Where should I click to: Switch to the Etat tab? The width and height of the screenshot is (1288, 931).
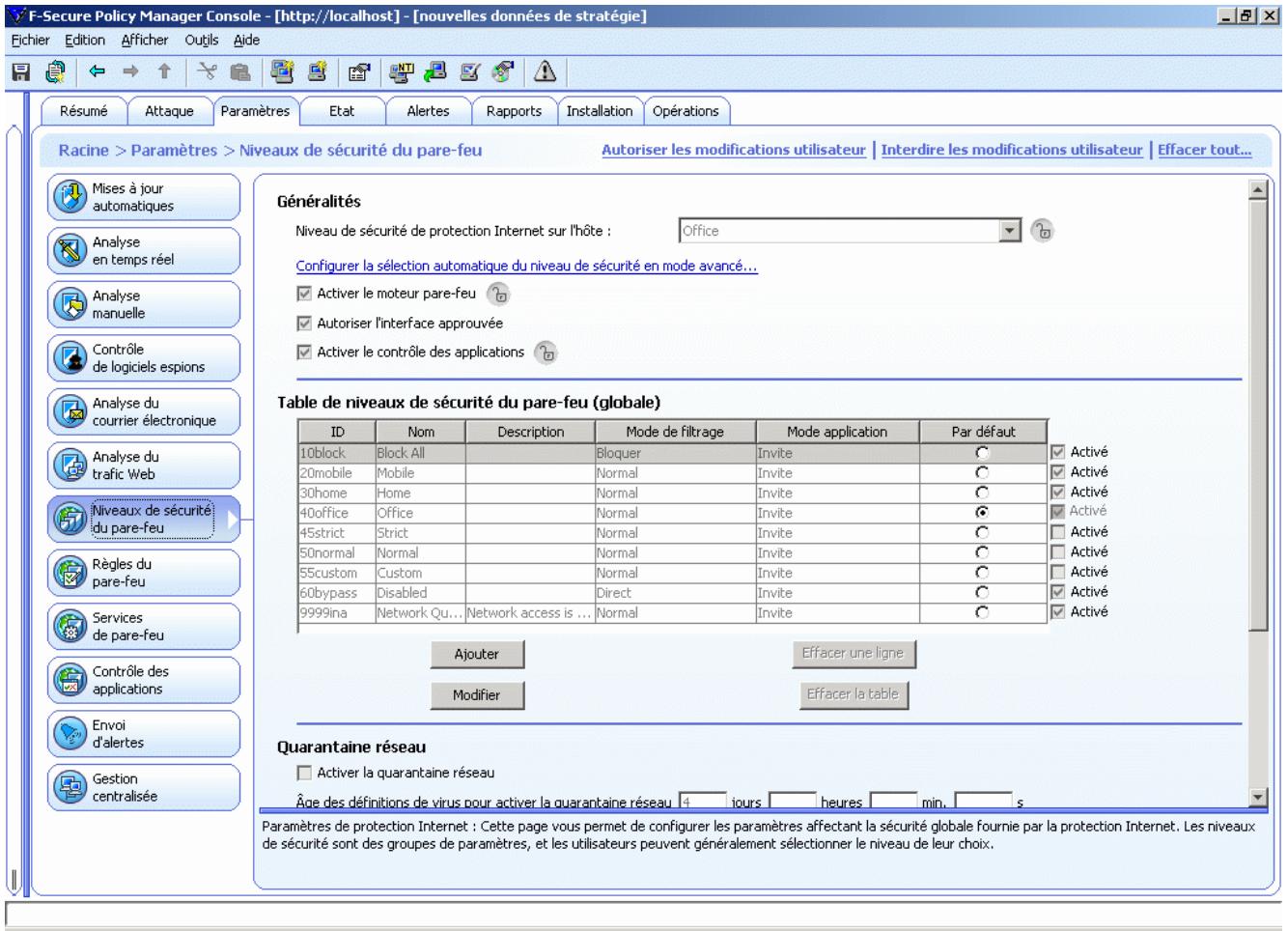click(342, 111)
